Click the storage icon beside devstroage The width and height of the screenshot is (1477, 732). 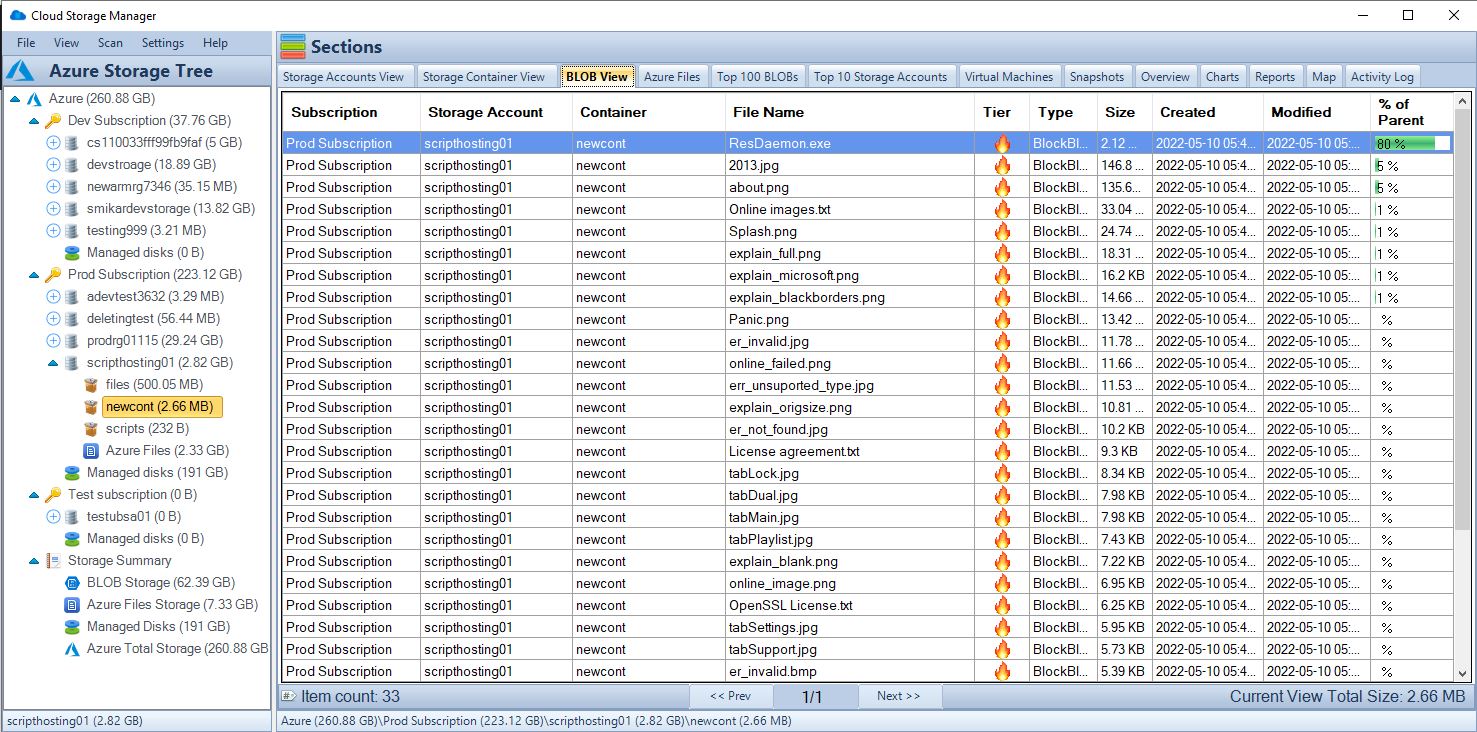(x=72, y=165)
